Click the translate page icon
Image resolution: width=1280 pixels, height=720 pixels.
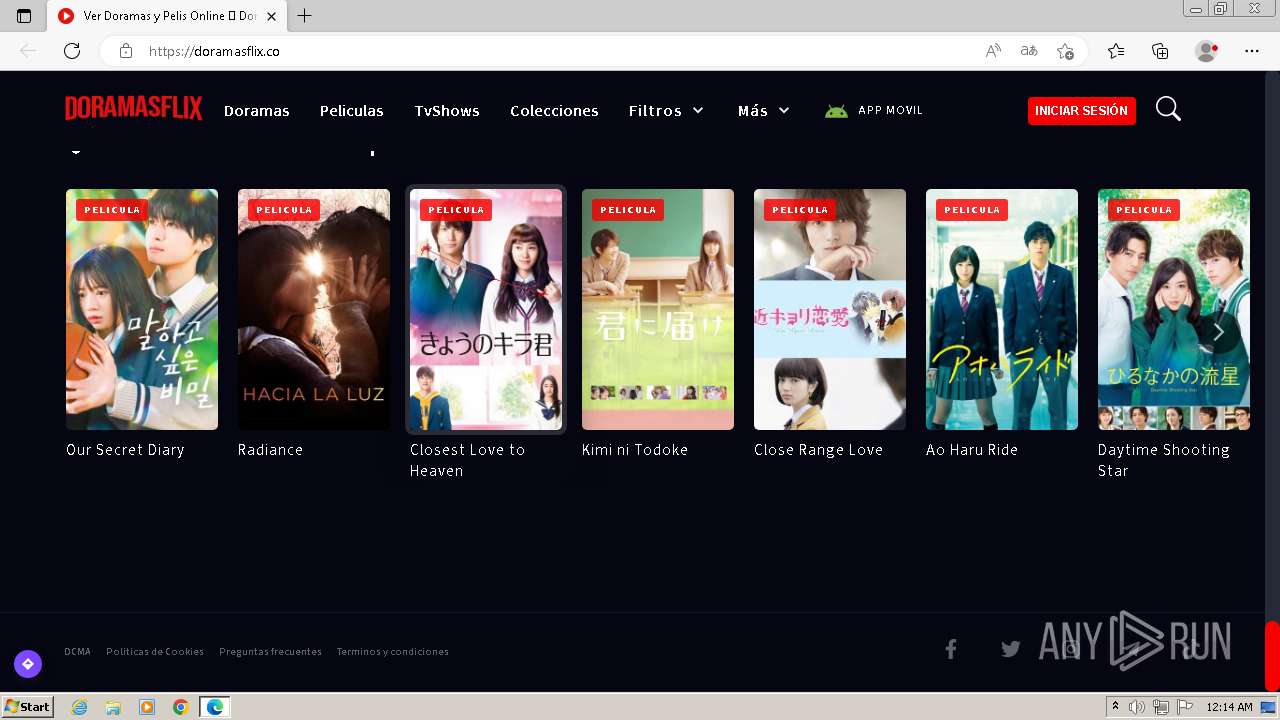[x=1029, y=51]
